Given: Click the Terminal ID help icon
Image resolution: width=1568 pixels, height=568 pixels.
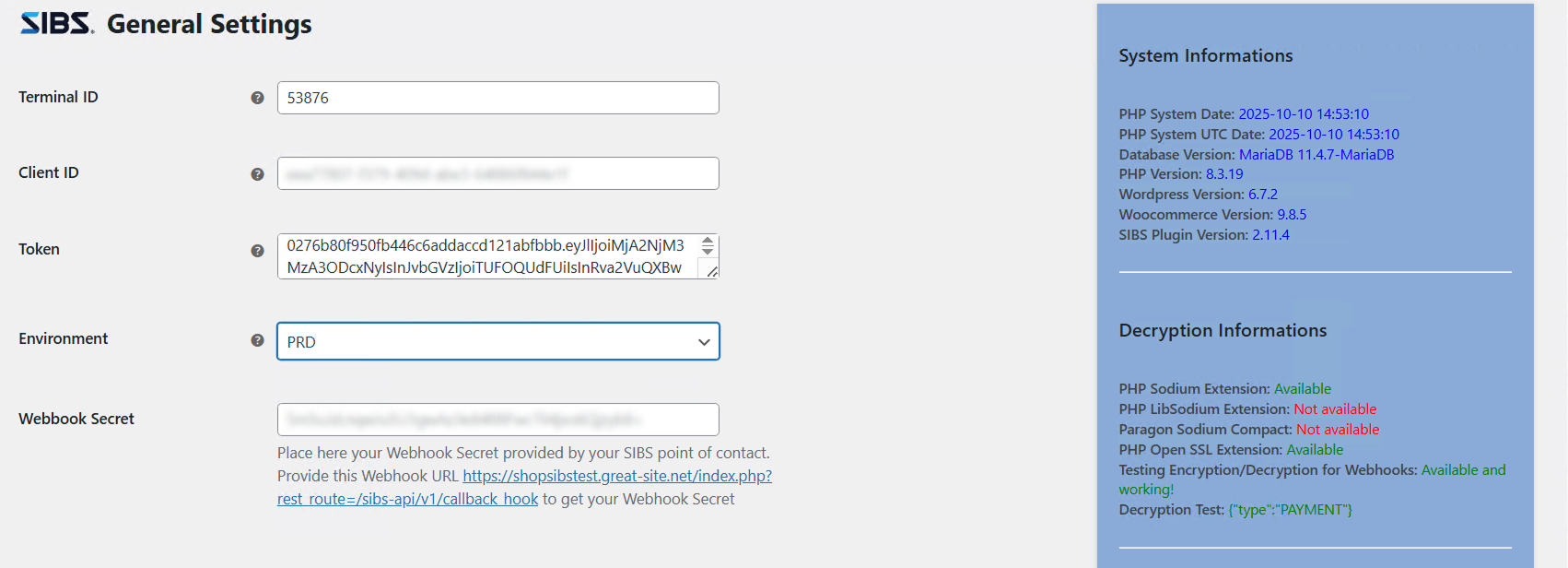Looking at the screenshot, I should pos(258,98).
